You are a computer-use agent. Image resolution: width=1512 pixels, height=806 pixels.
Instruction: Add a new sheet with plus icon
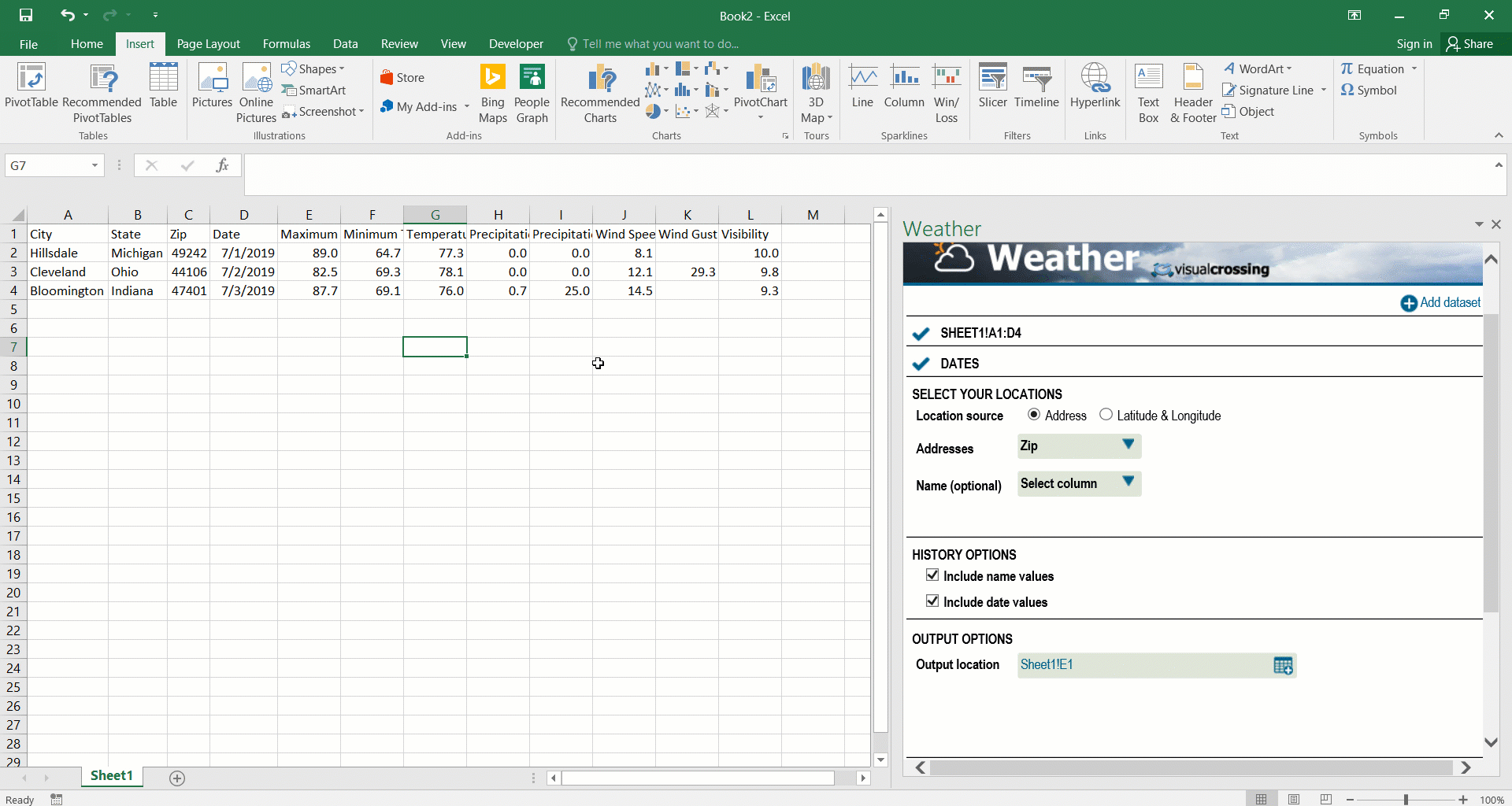click(x=177, y=778)
